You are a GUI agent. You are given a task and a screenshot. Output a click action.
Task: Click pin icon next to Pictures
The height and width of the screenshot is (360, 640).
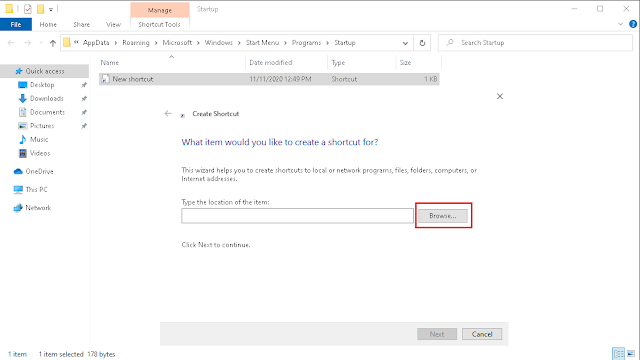[84, 126]
